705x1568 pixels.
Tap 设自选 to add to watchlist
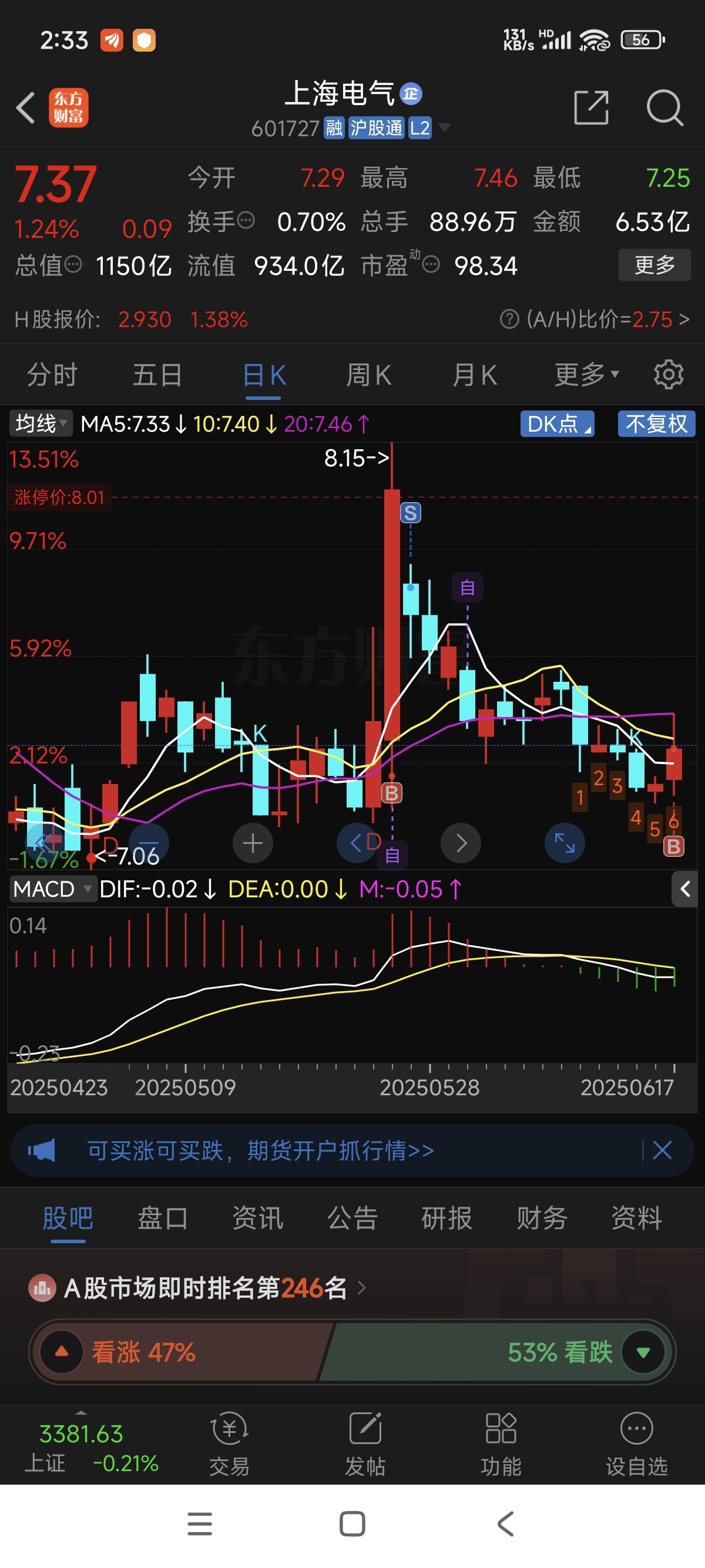coord(636,1445)
